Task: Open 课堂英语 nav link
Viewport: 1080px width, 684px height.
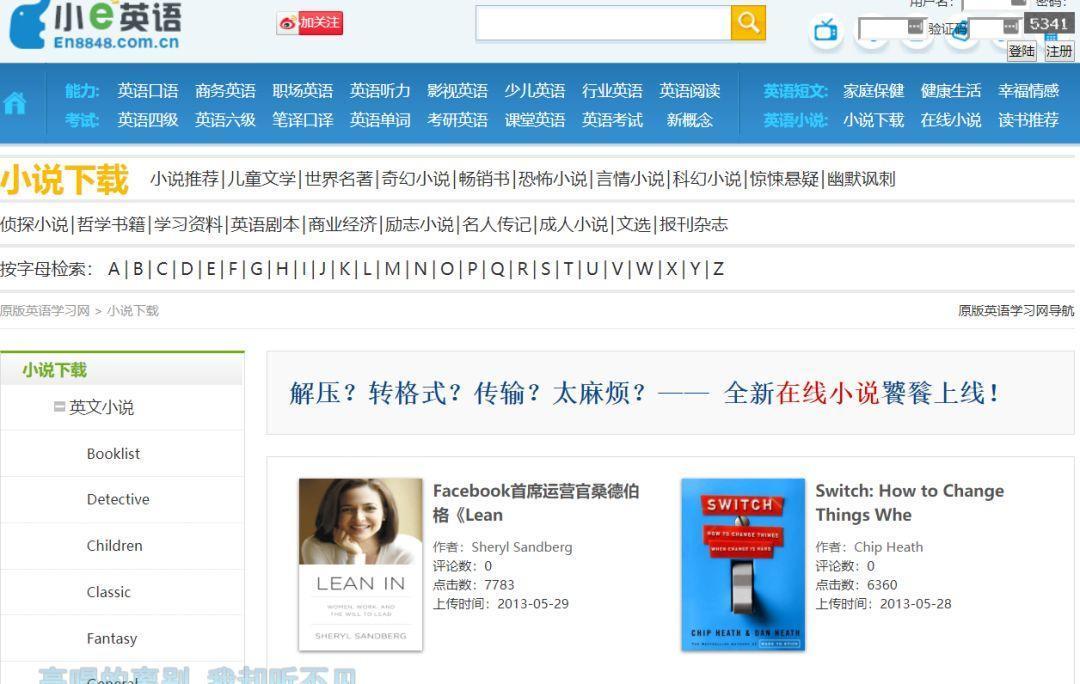Action: [534, 120]
